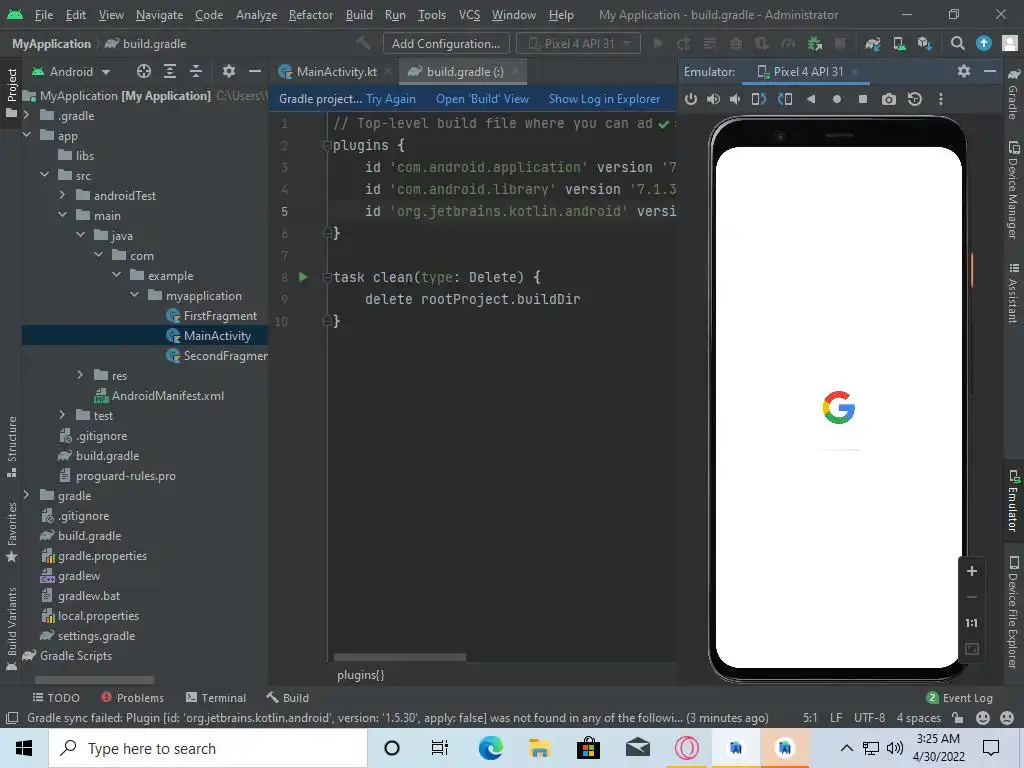Take emulator screenshot with camera icon

(888, 99)
